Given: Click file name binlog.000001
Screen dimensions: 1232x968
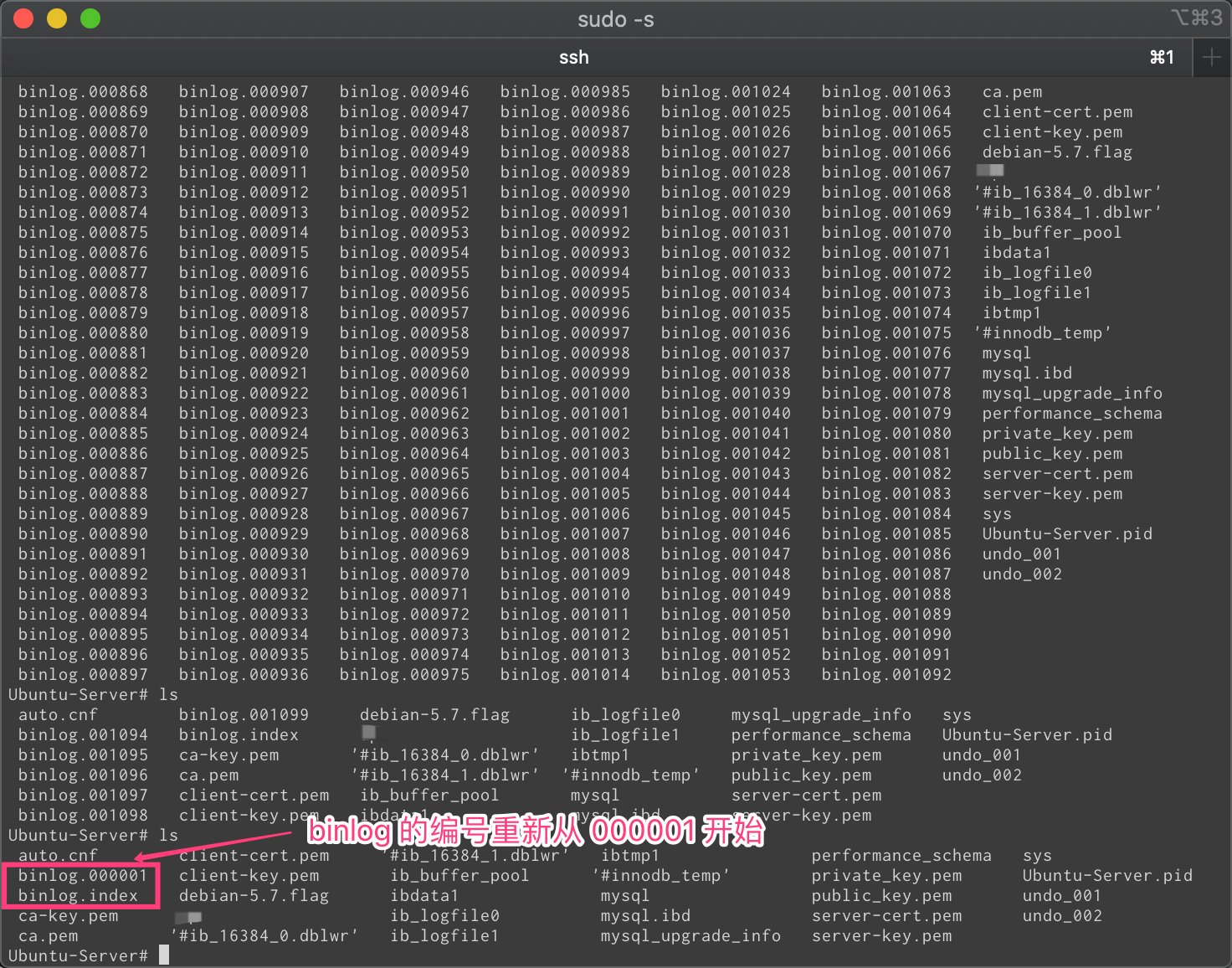Looking at the screenshot, I should tap(83, 875).
